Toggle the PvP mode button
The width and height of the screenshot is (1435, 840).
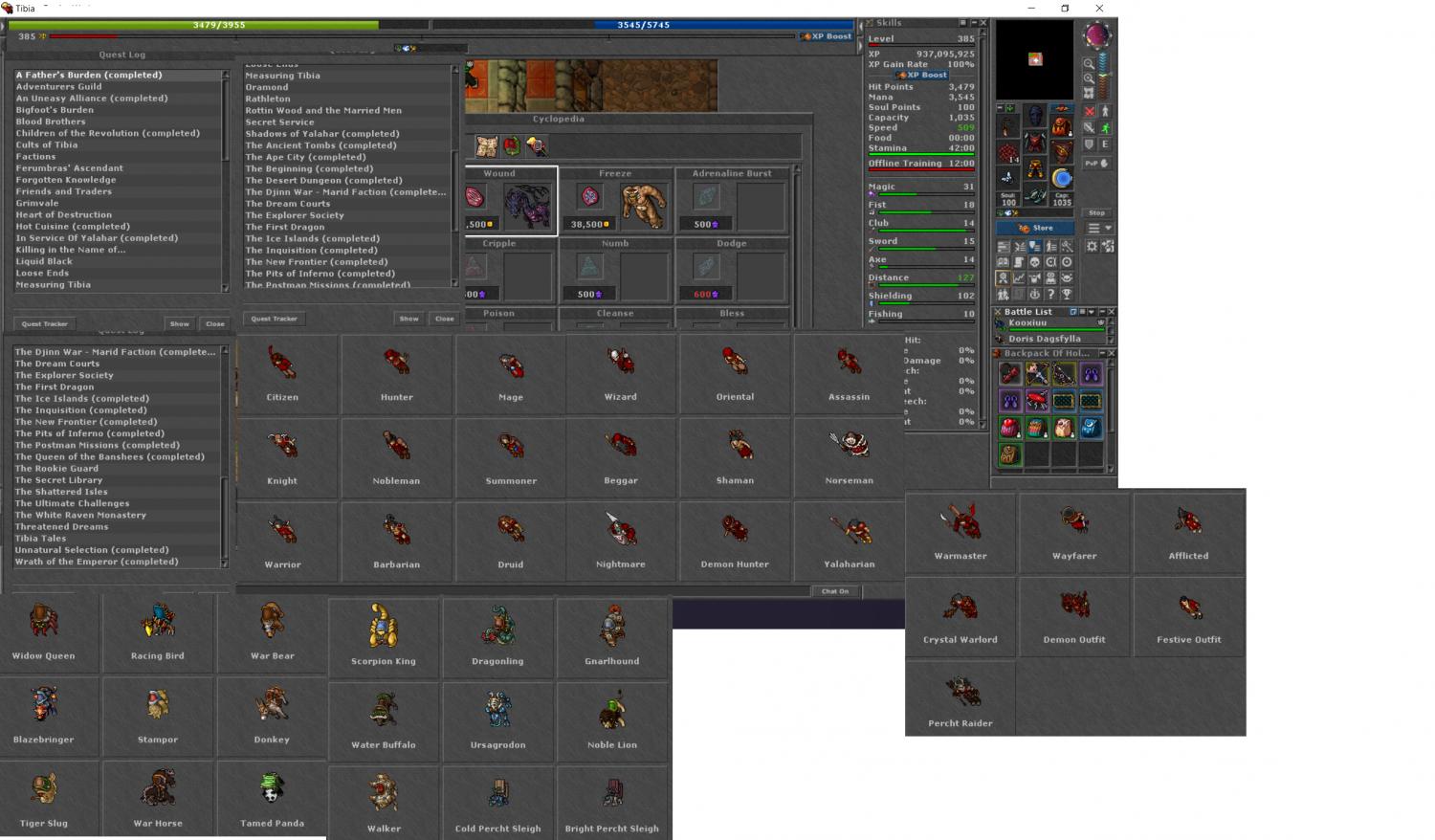point(1096,164)
